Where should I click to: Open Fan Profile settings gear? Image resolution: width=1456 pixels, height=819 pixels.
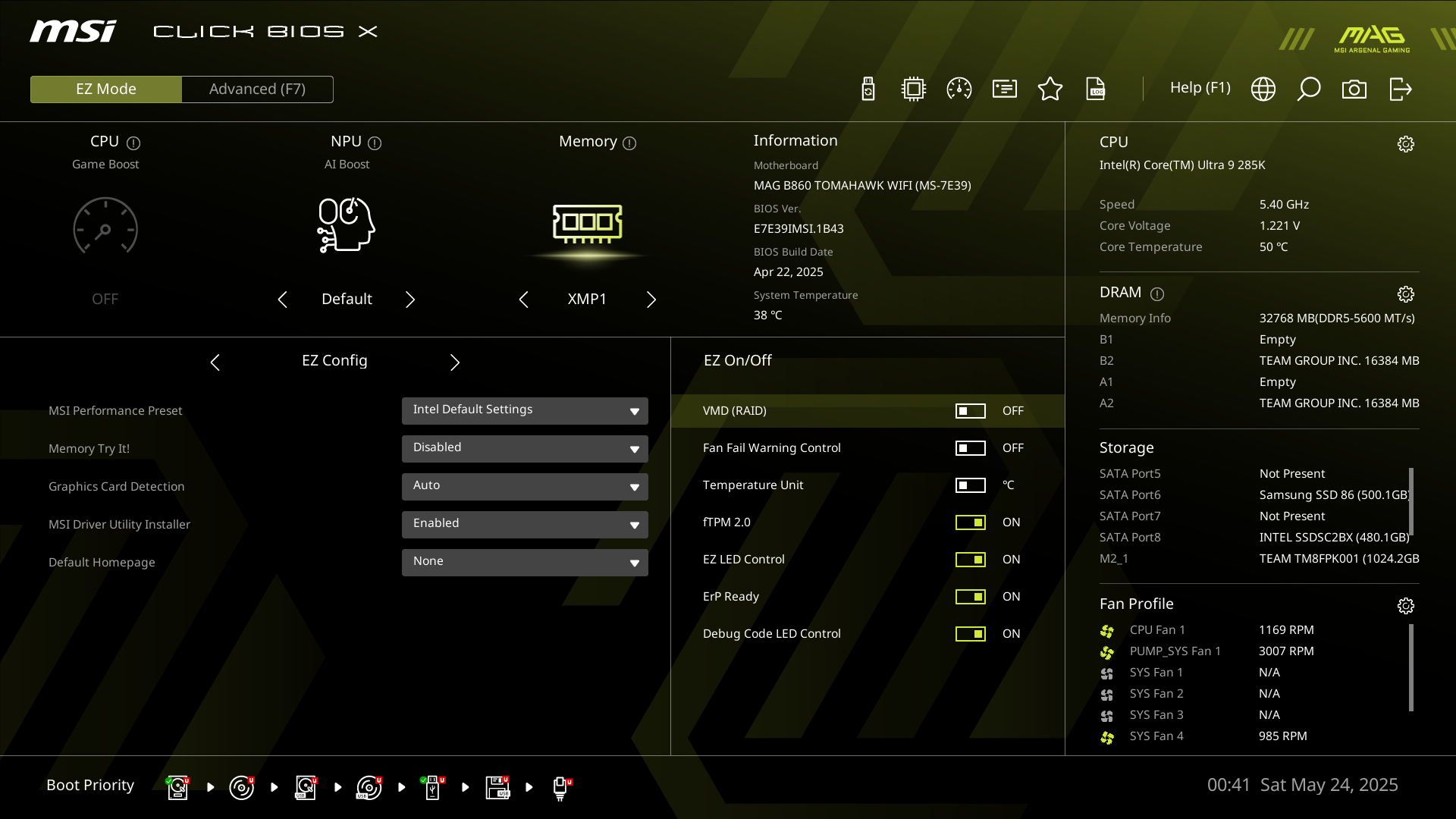click(x=1405, y=606)
